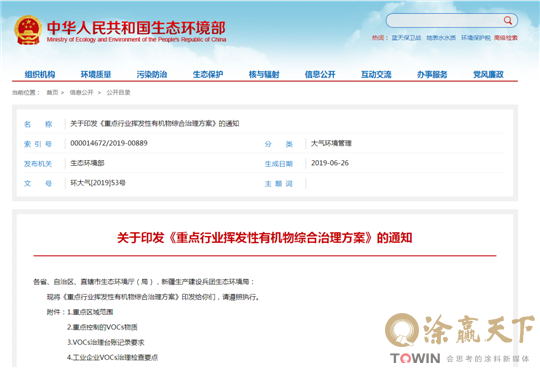Click the sentence starting 现将《重点行业

(x=153, y=297)
